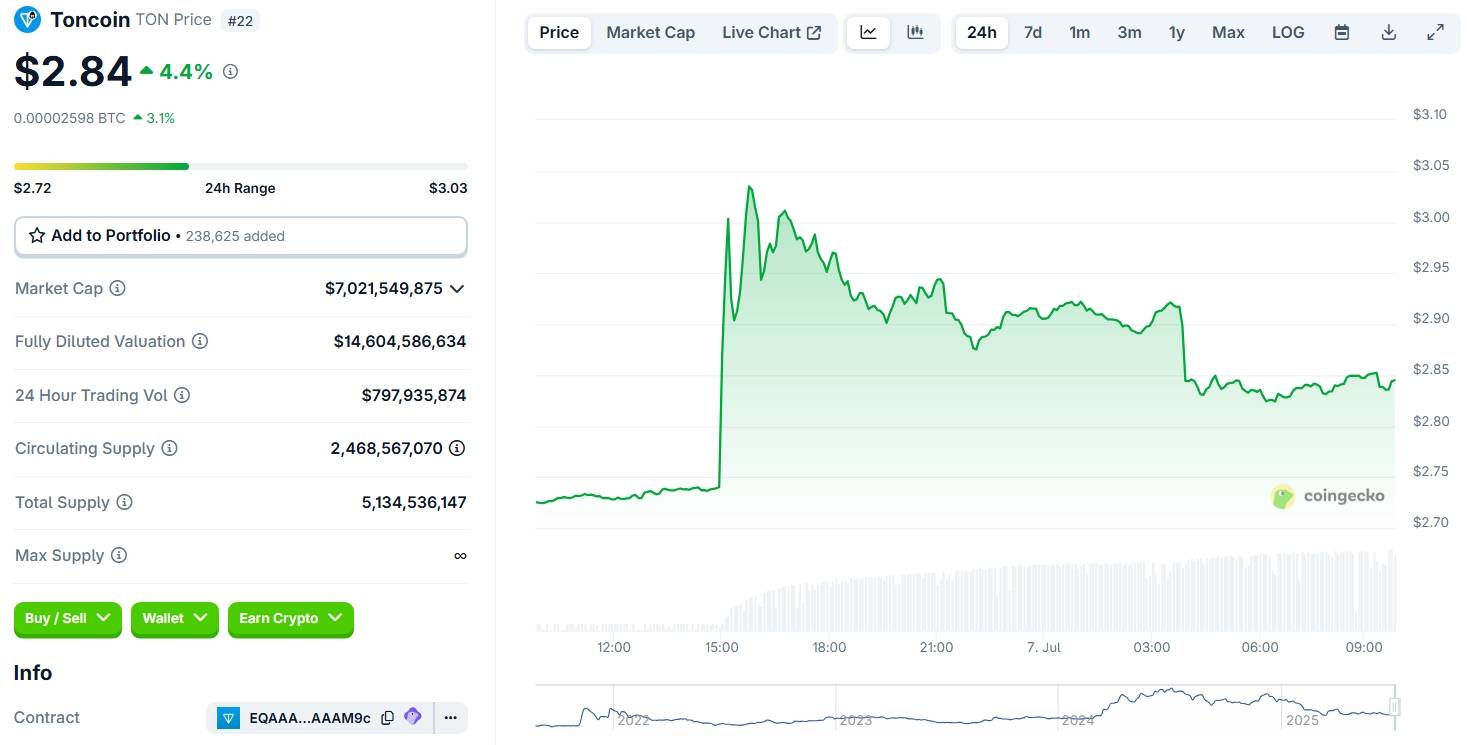Click the star icon in Add to Portfolio
Image resolution: width=1467 pixels, height=745 pixels.
pyautogui.click(x=37, y=236)
